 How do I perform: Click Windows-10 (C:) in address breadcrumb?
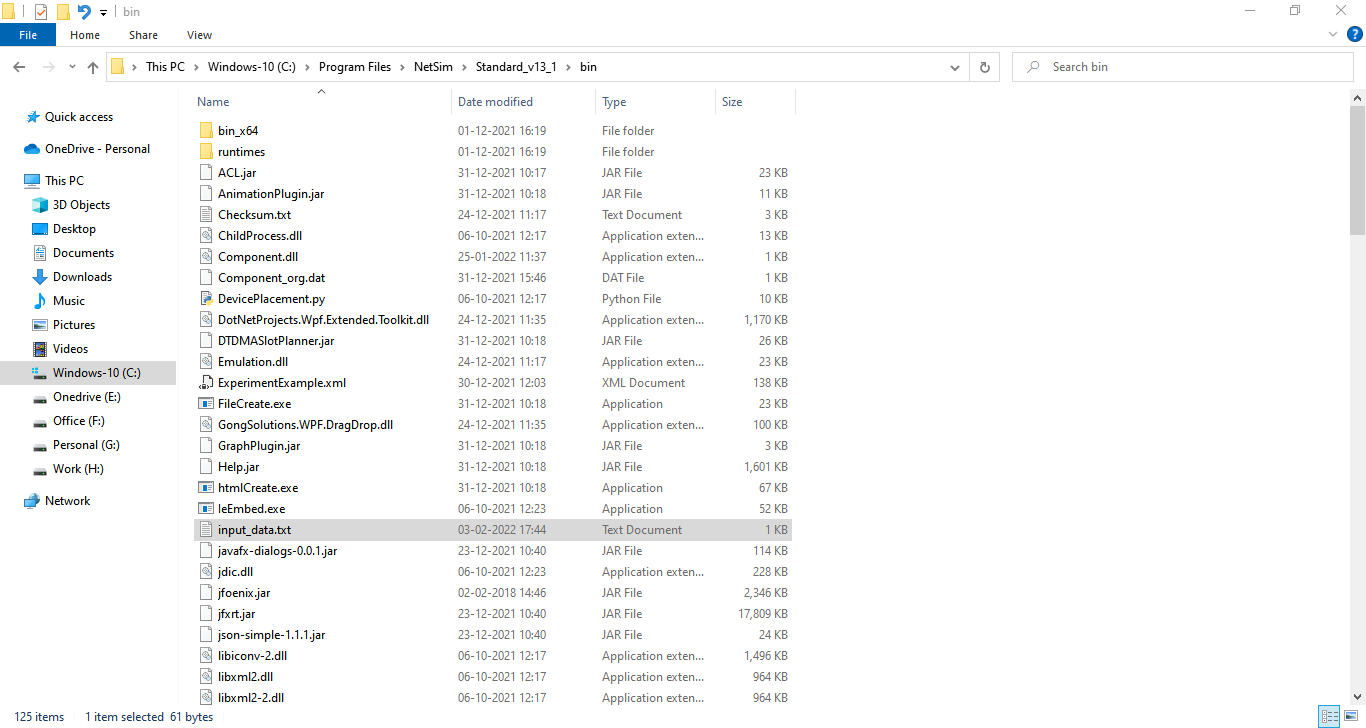(x=252, y=67)
